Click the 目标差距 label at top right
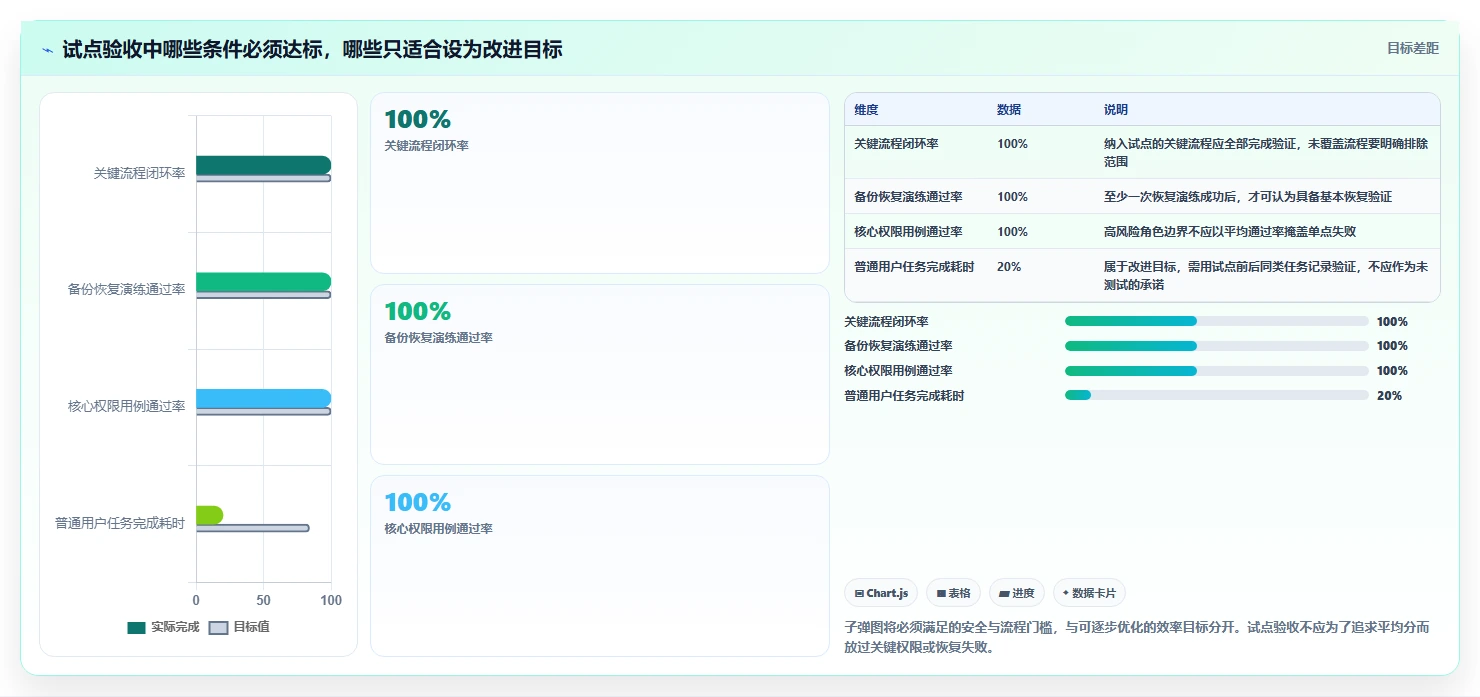The height and width of the screenshot is (697, 1480). point(1412,48)
